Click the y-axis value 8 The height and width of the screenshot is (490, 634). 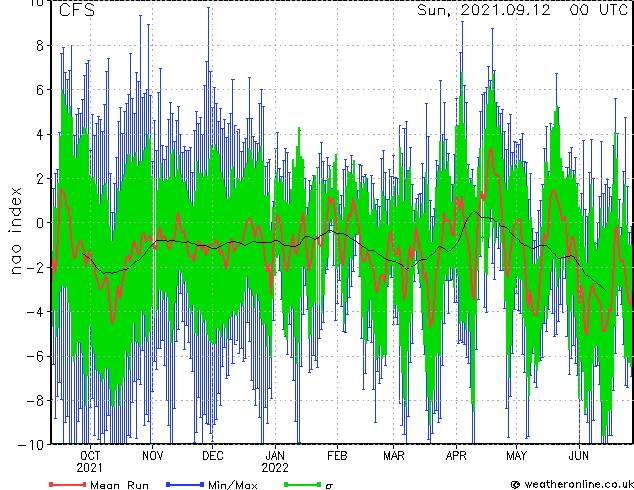[40, 46]
